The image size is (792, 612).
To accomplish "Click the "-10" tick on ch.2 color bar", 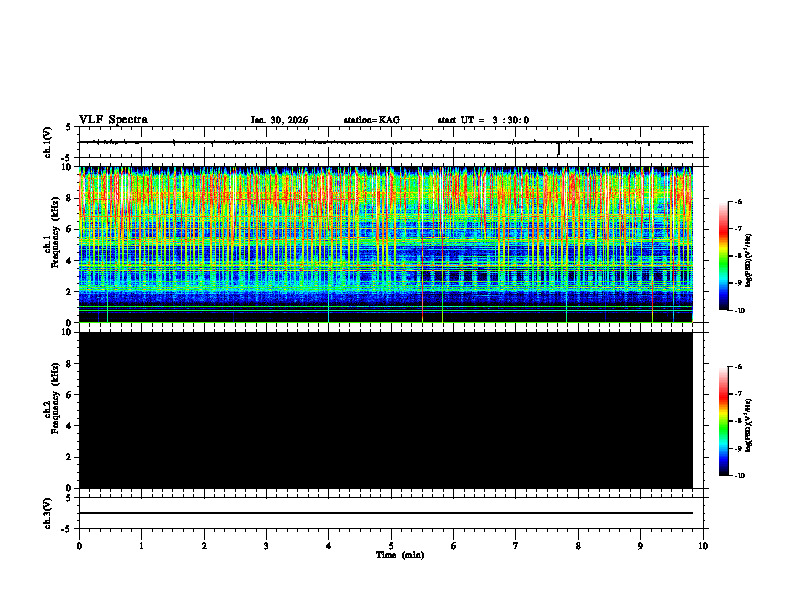I will coord(739,476).
